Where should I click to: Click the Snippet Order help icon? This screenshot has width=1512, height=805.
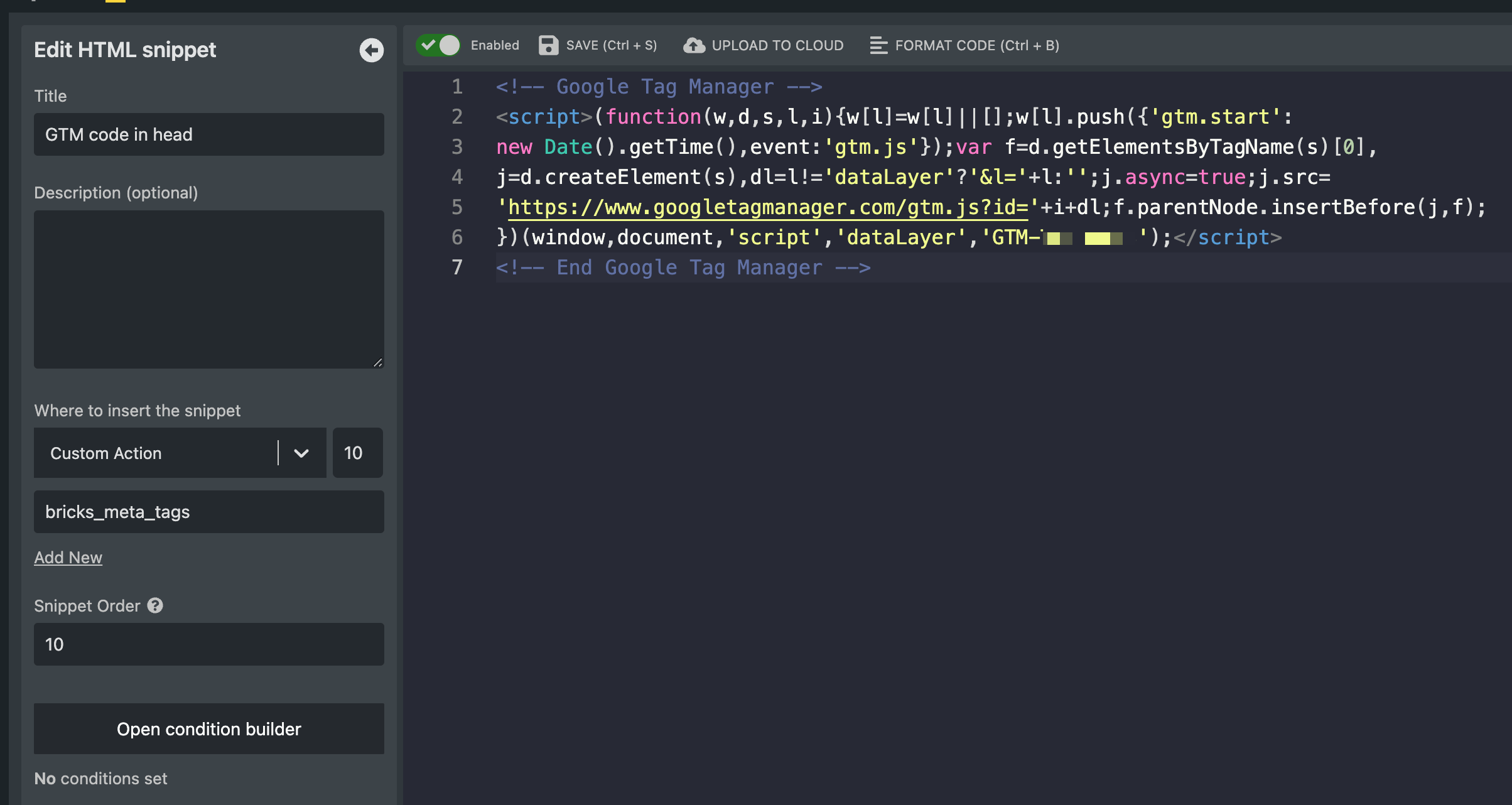pos(154,605)
